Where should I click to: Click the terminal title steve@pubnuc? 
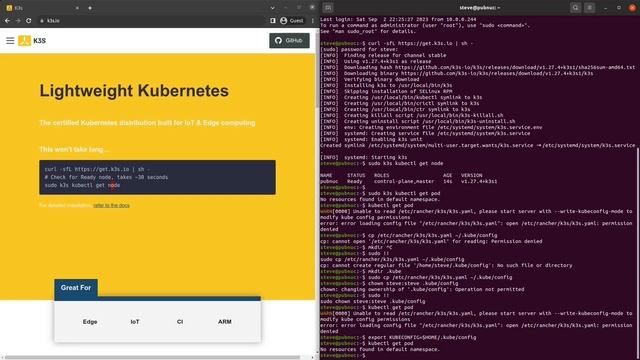point(480,8)
